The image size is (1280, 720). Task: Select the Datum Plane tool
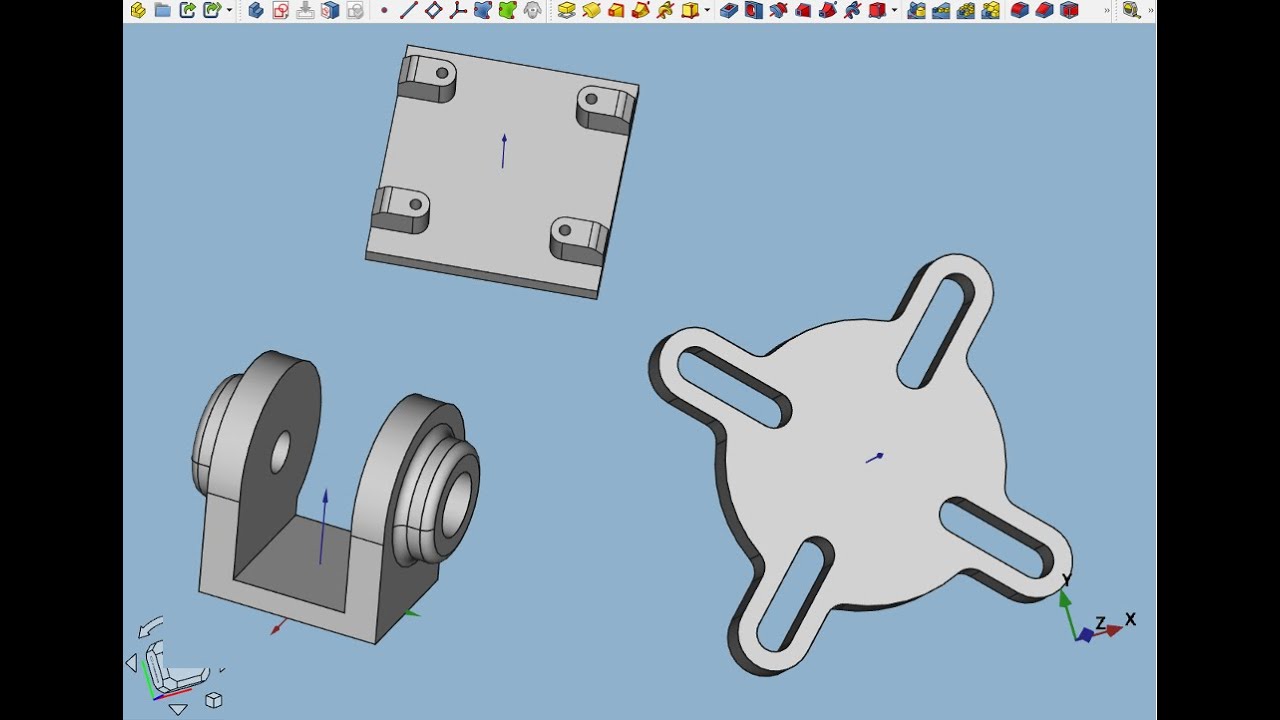(433, 10)
